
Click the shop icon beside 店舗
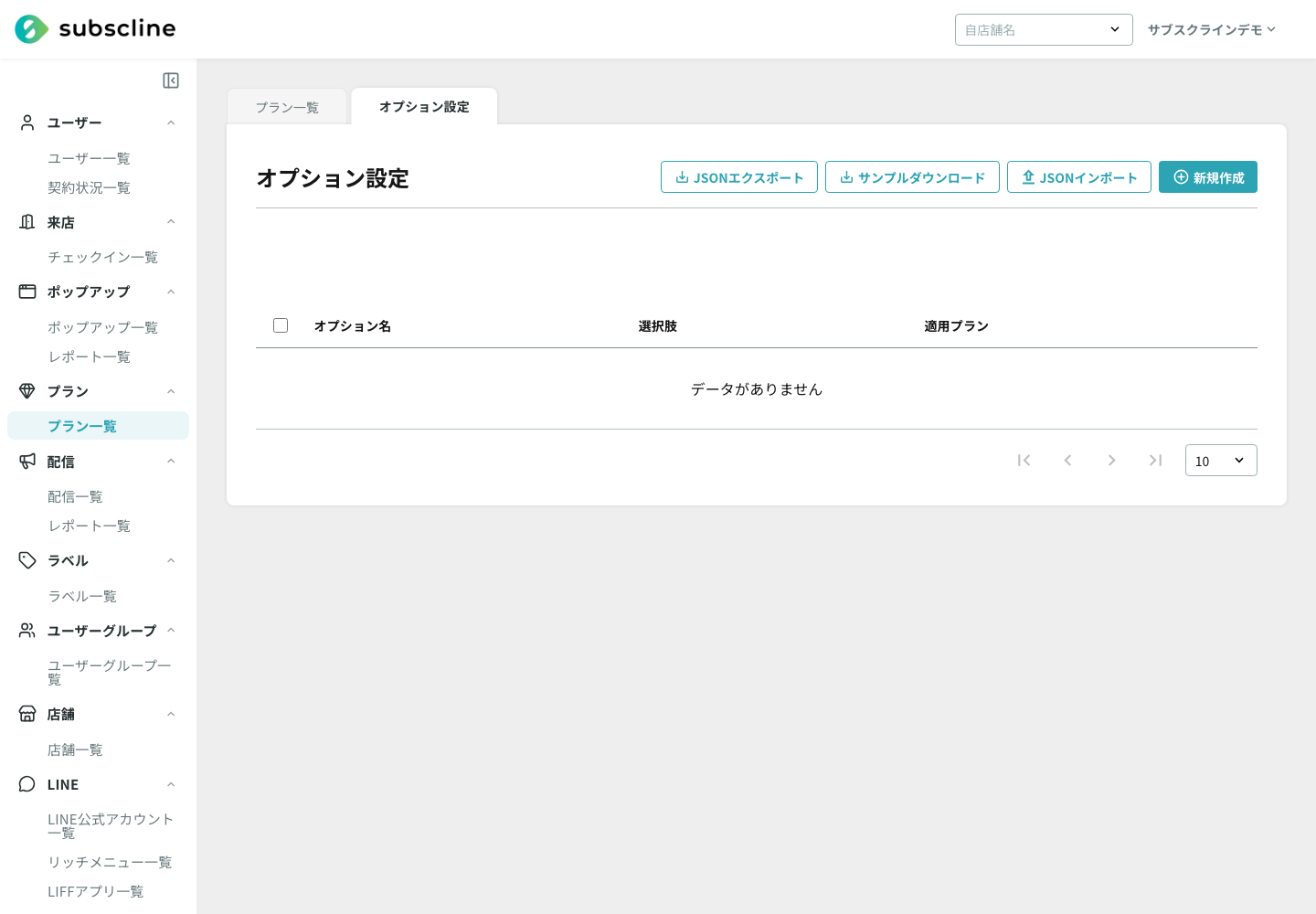coord(27,714)
